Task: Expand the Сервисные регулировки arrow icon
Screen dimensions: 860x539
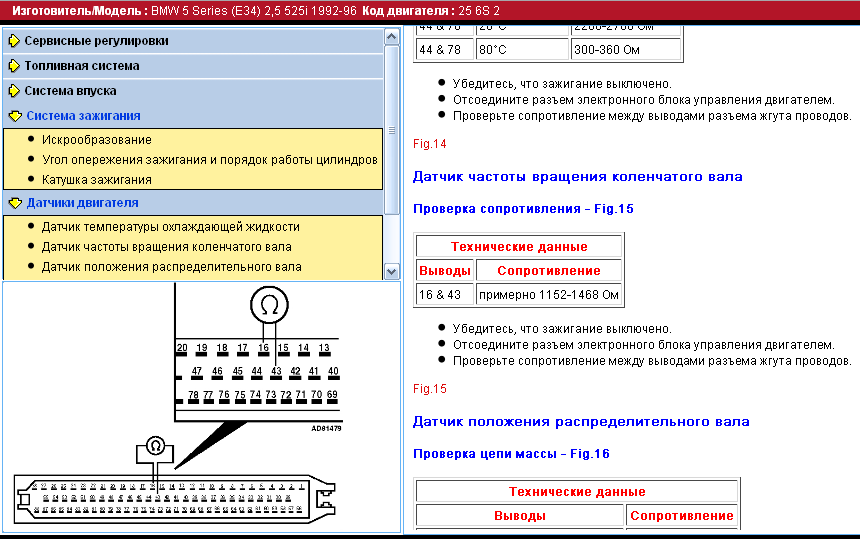Action: pos(14,41)
